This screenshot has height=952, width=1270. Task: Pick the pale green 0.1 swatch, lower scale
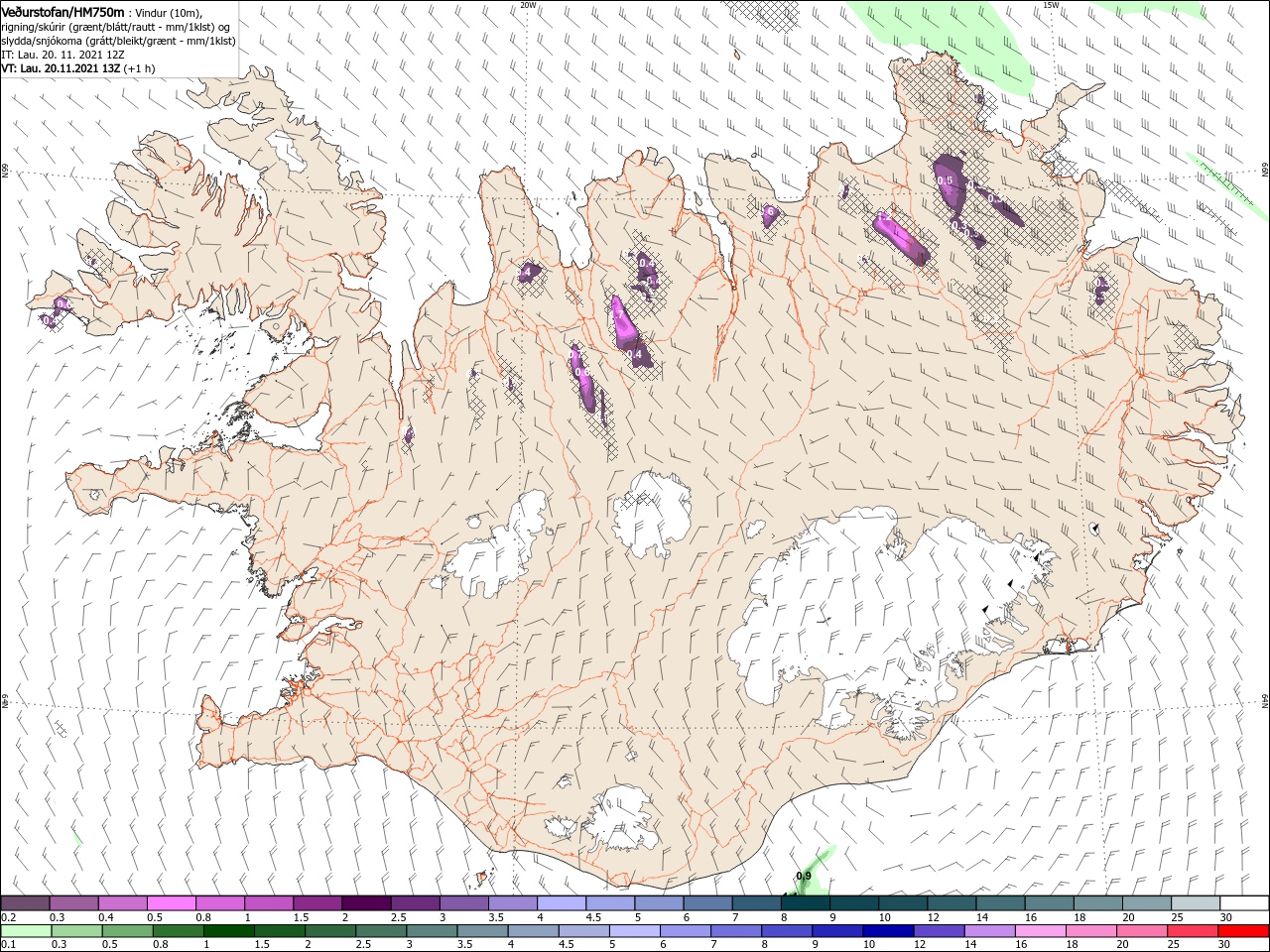[x=25, y=931]
